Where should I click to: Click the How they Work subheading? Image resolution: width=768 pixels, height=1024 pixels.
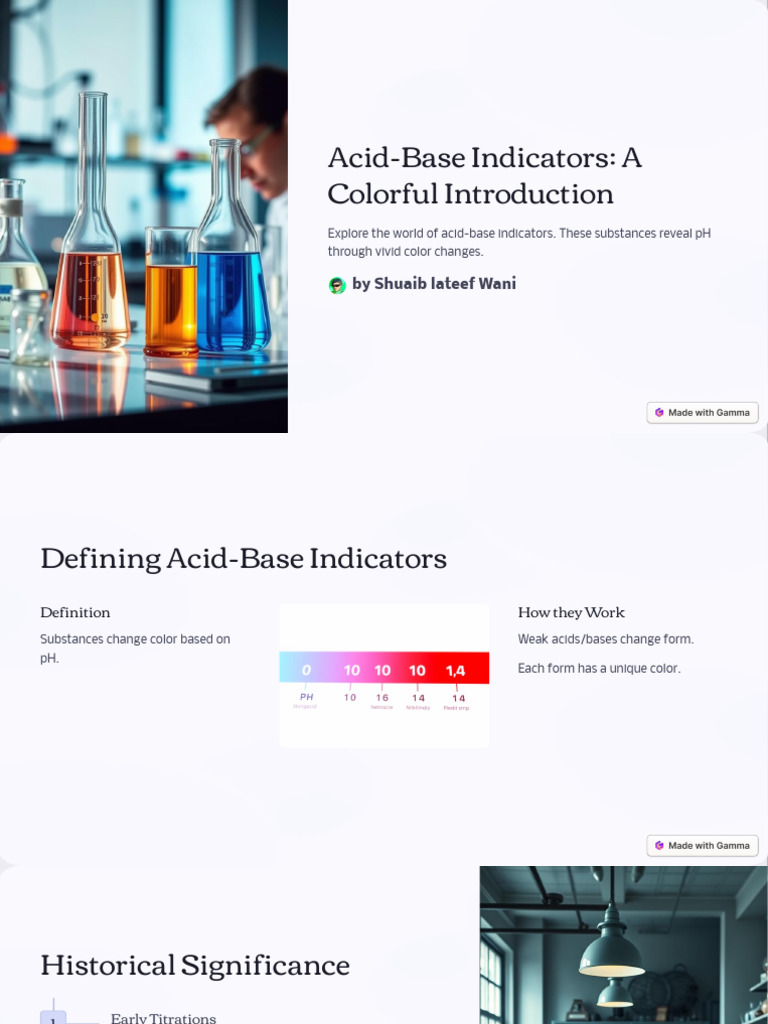click(x=571, y=613)
